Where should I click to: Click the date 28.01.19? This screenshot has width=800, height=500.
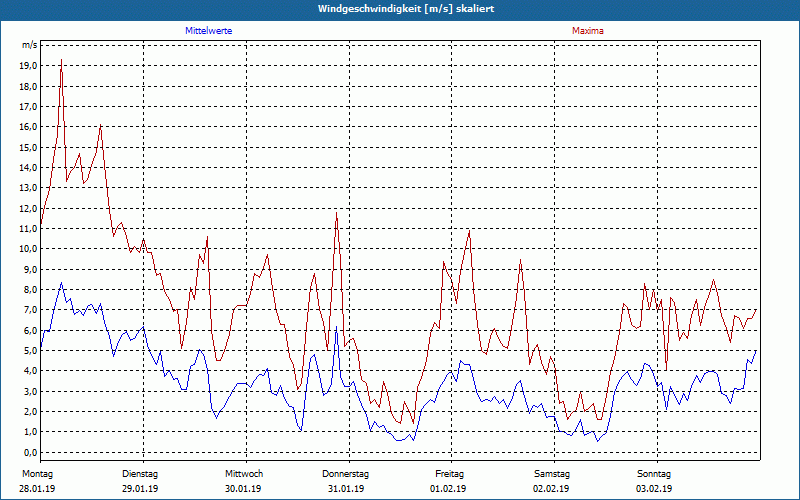[x=37, y=489]
